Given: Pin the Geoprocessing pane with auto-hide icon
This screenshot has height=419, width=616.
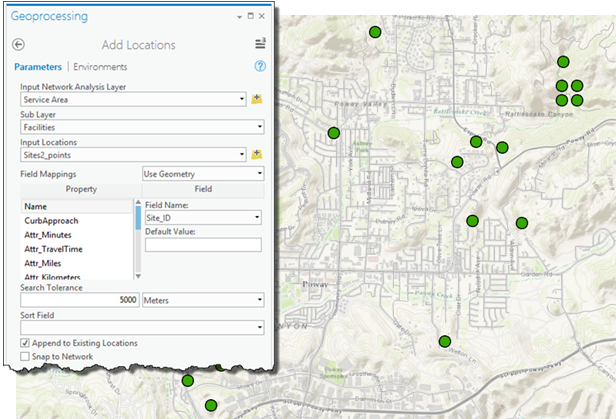Looking at the screenshot, I should [250, 17].
